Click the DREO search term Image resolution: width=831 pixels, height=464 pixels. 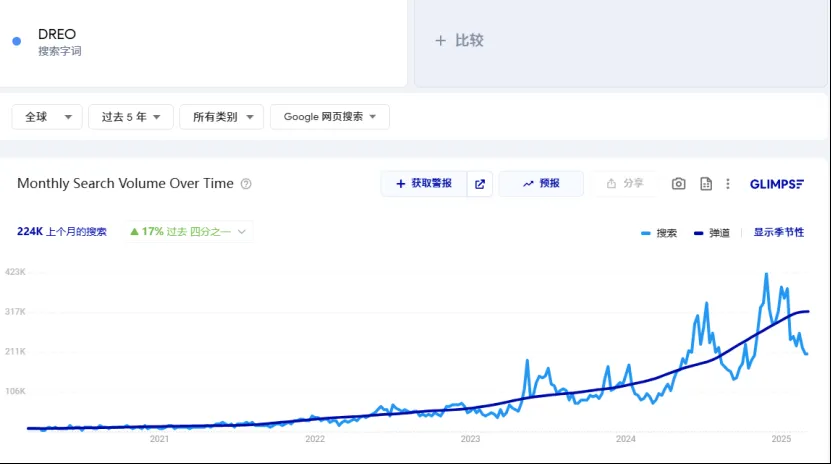click(x=57, y=34)
